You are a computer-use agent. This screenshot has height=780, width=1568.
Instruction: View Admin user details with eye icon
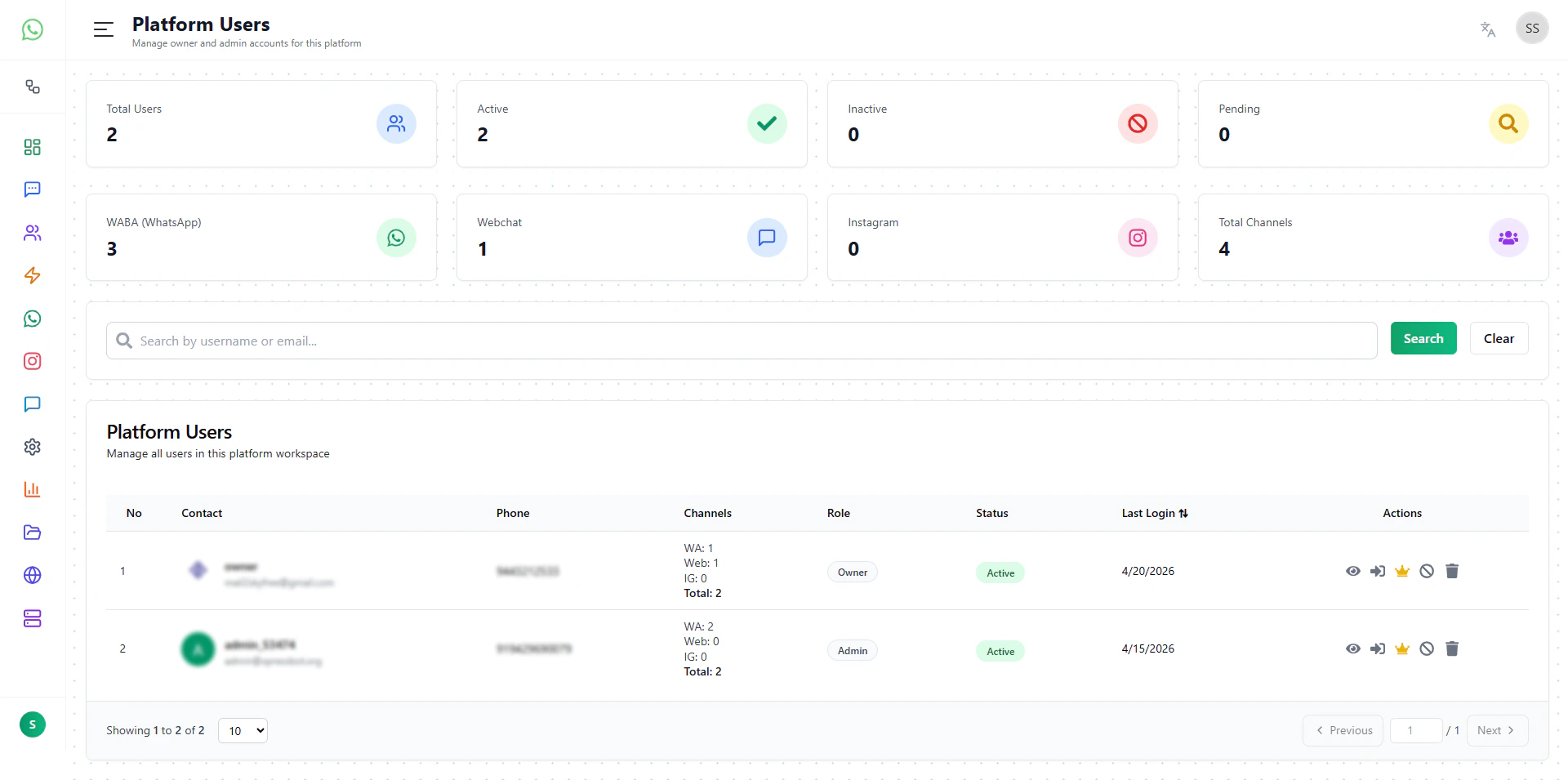pyautogui.click(x=1353, y=649)
